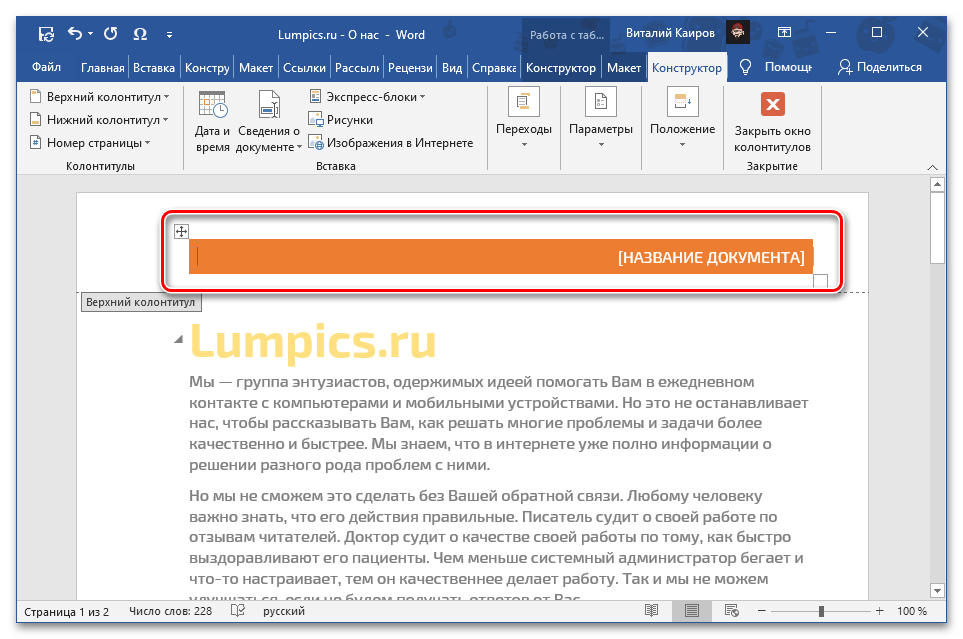
Task: Click the user account Виталий Каиров
Action: coord(670,33)
